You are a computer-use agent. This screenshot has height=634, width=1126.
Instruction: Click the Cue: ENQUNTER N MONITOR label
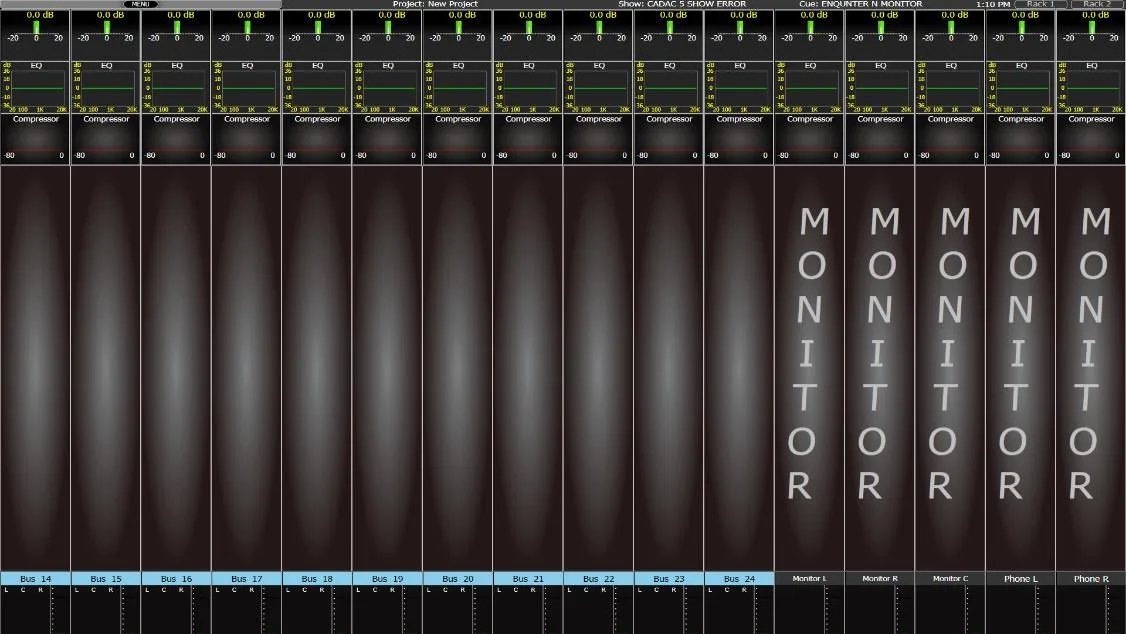861,4
